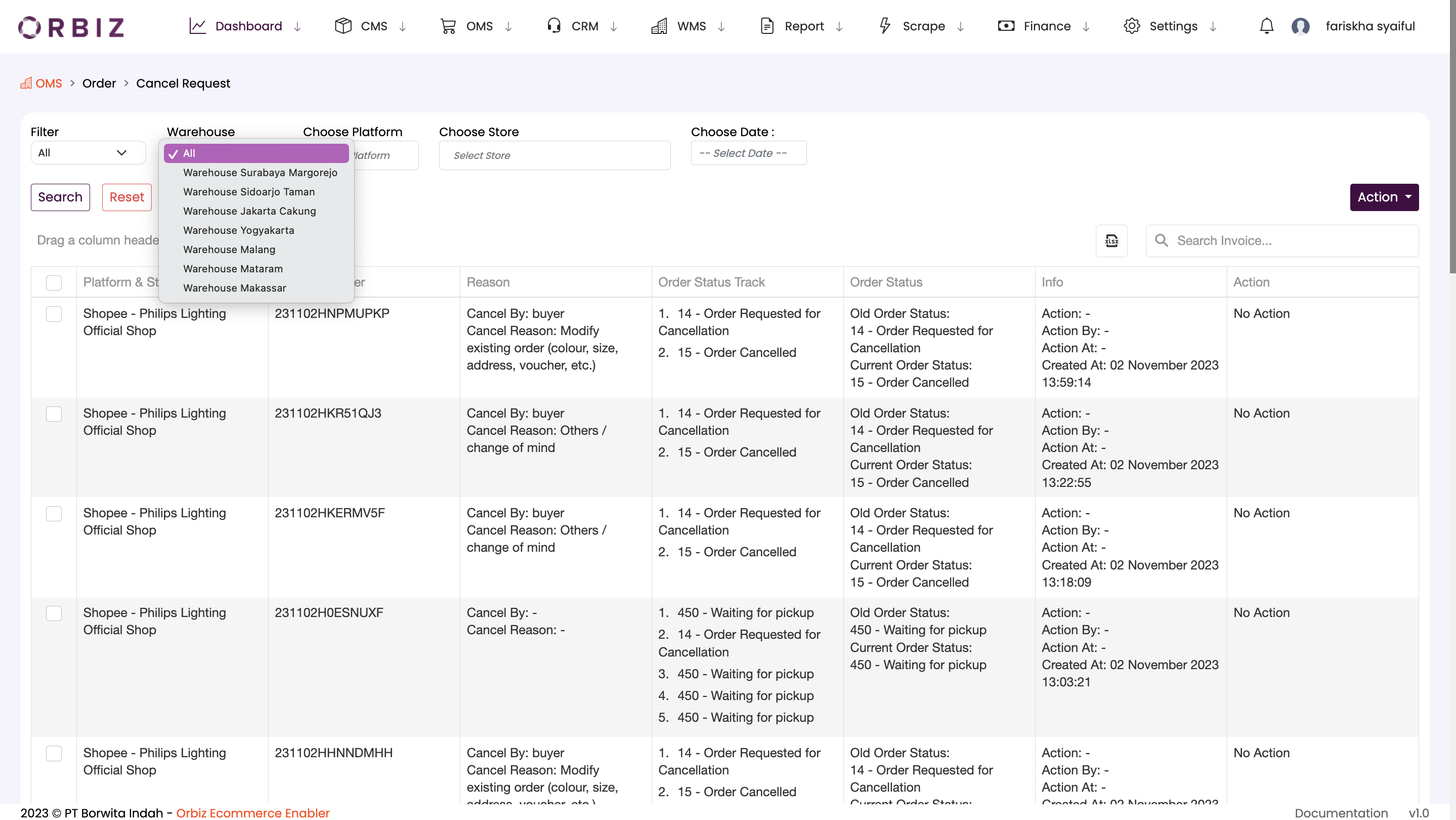Click order number 231102HKR51QJ3
The width and height of the screenshot is (1456, 820).
pyautogui.click(x=328, y=414)
